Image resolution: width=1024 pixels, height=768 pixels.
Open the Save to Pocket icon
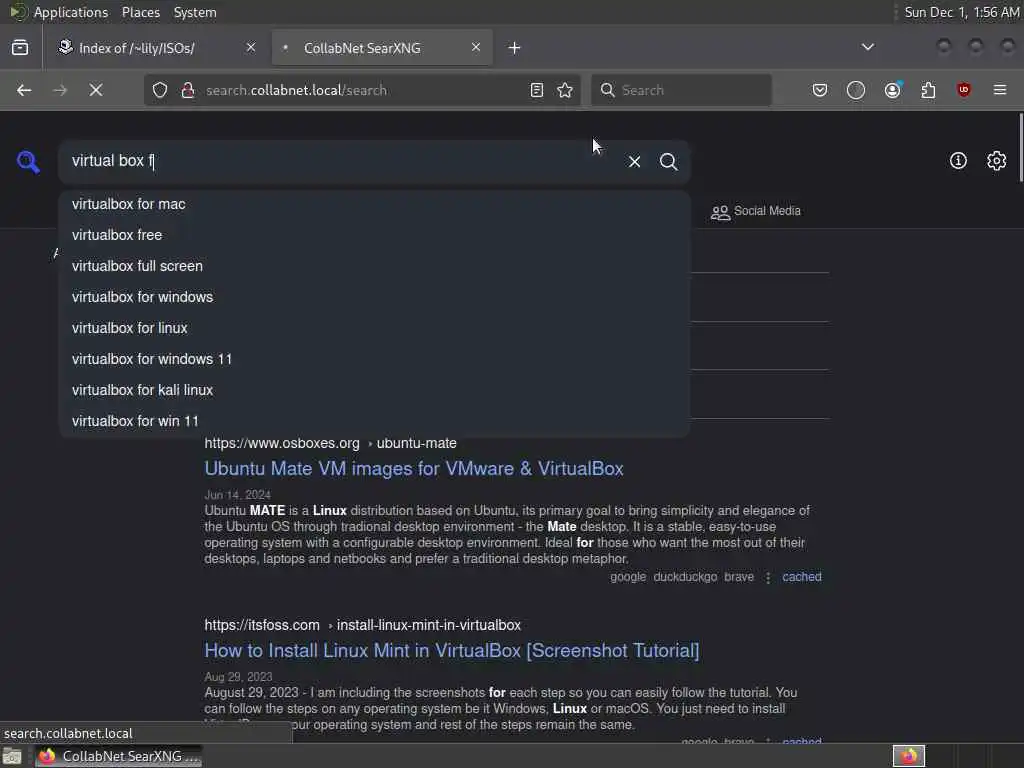click(820, 90)
